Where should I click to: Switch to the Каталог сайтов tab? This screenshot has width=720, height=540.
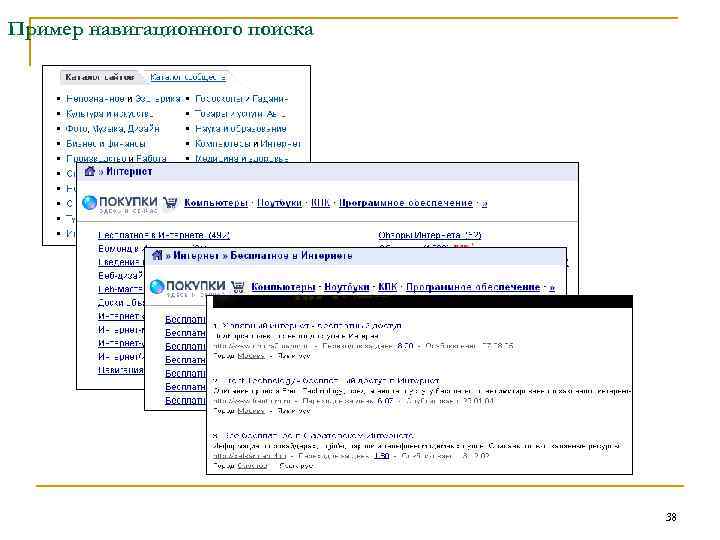(100, 77)
